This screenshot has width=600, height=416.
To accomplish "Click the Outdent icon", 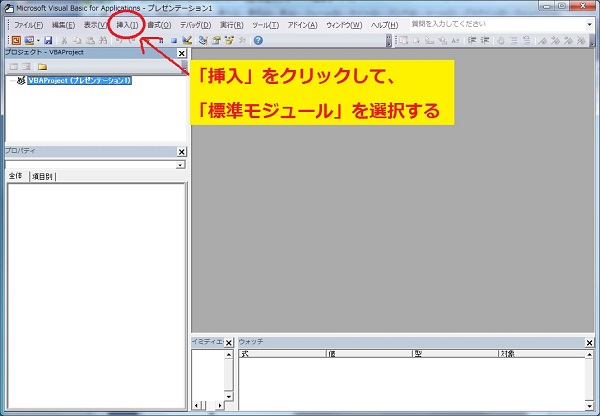I will 485,40.
